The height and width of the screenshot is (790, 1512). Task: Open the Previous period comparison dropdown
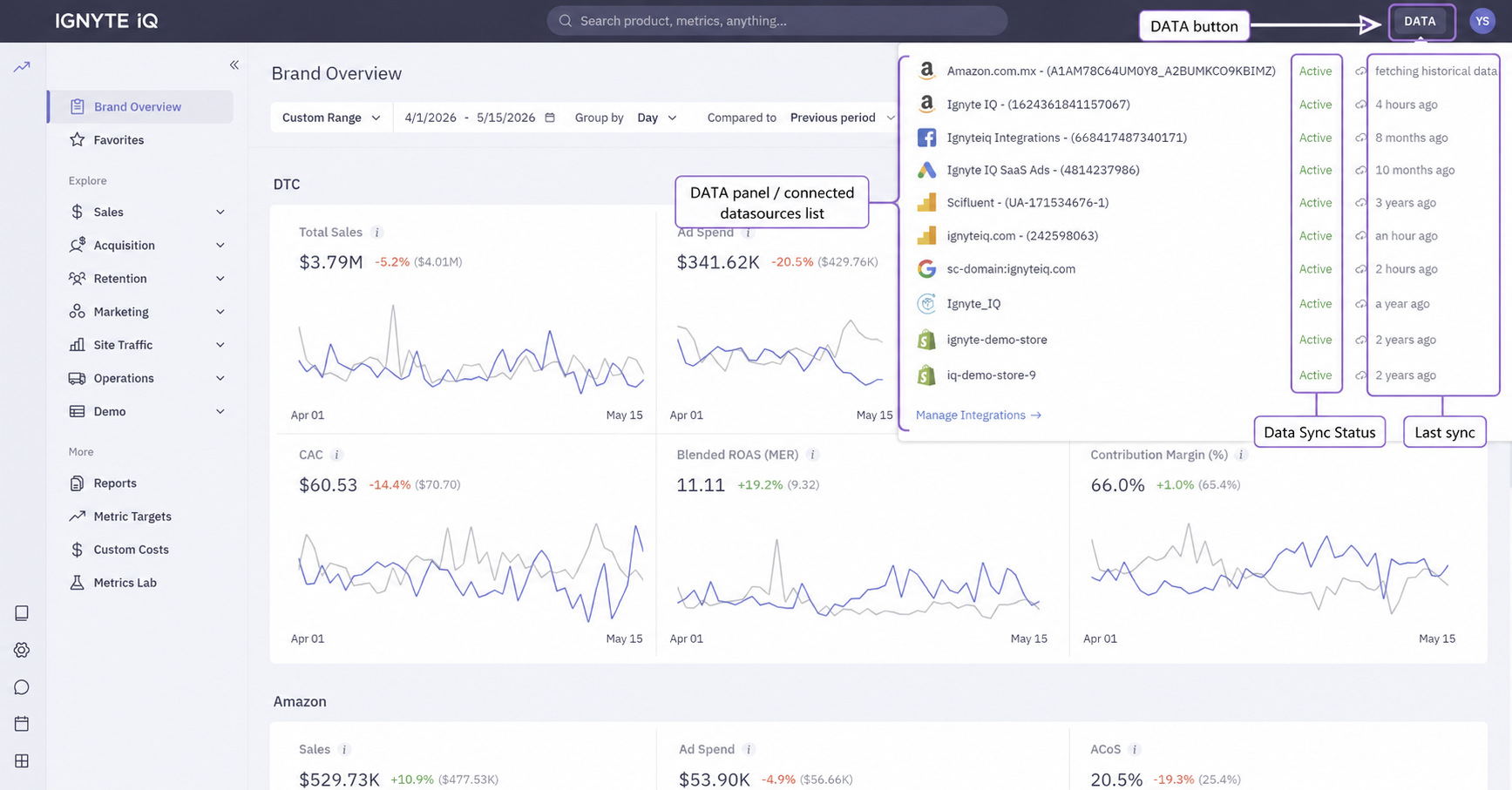[842, 118]
